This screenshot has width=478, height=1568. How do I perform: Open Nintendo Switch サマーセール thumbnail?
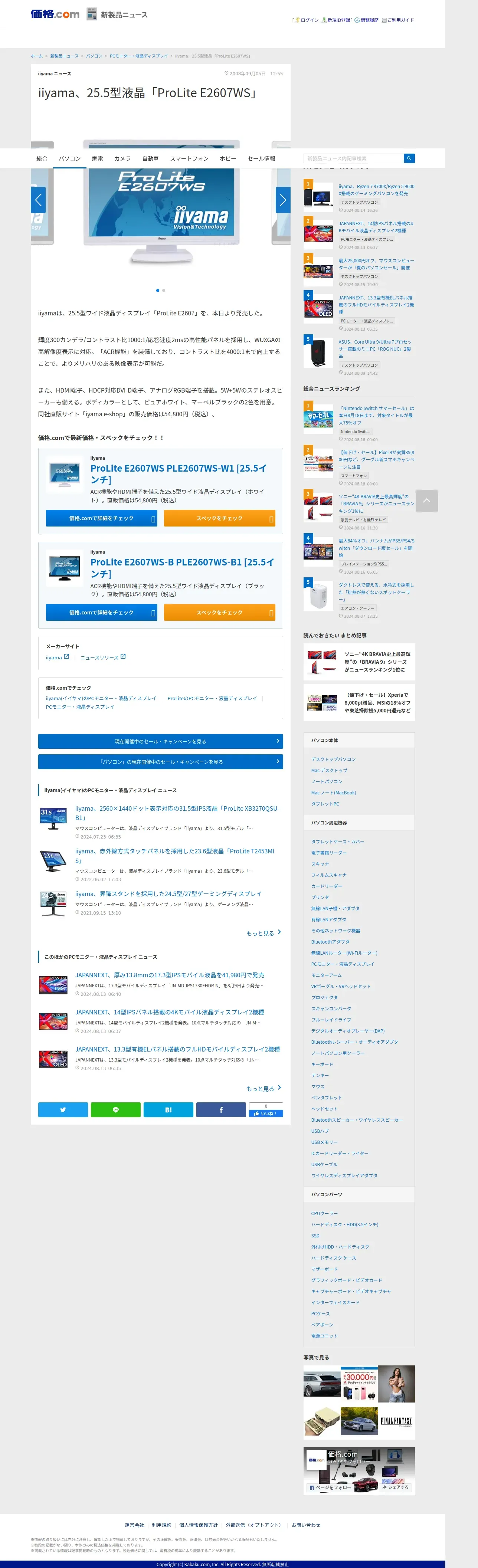tap(318, 419)
